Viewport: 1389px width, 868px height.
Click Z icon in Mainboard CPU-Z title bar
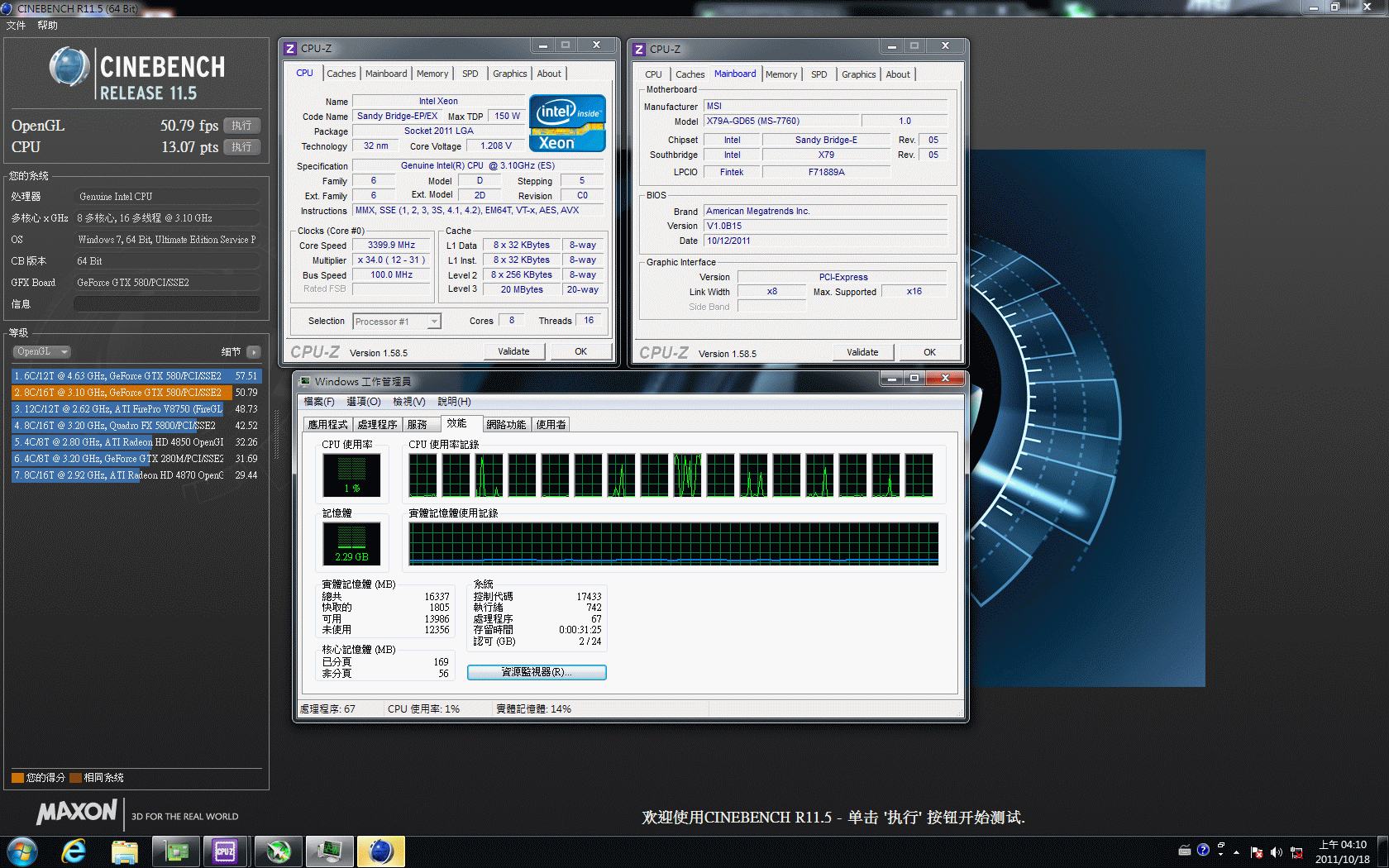point(639,50)
